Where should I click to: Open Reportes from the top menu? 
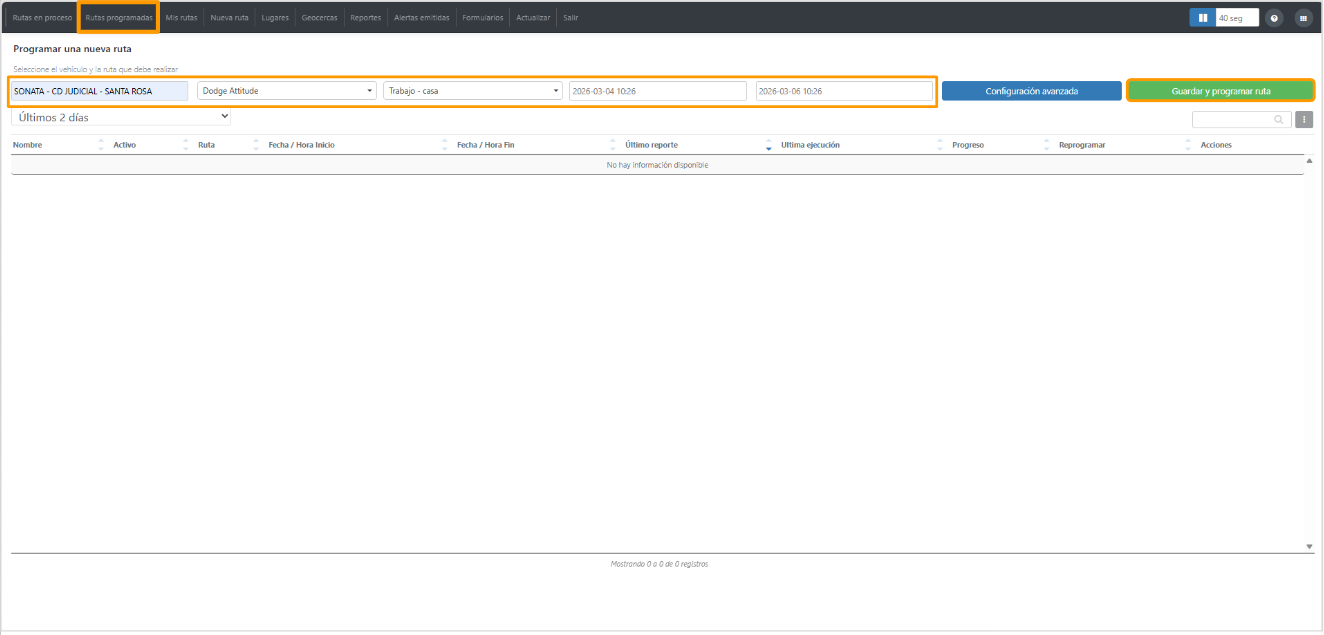point(366,18)
